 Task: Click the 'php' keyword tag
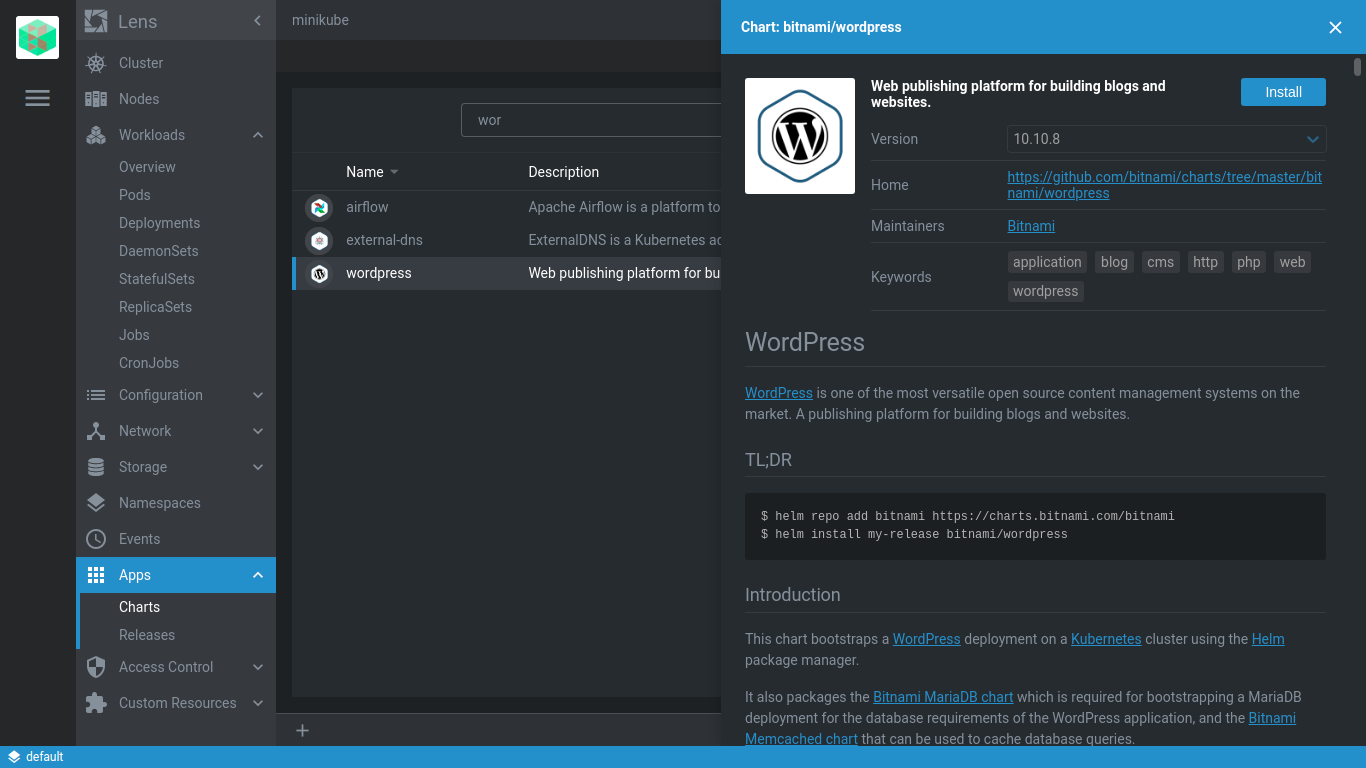[1248, 262]
